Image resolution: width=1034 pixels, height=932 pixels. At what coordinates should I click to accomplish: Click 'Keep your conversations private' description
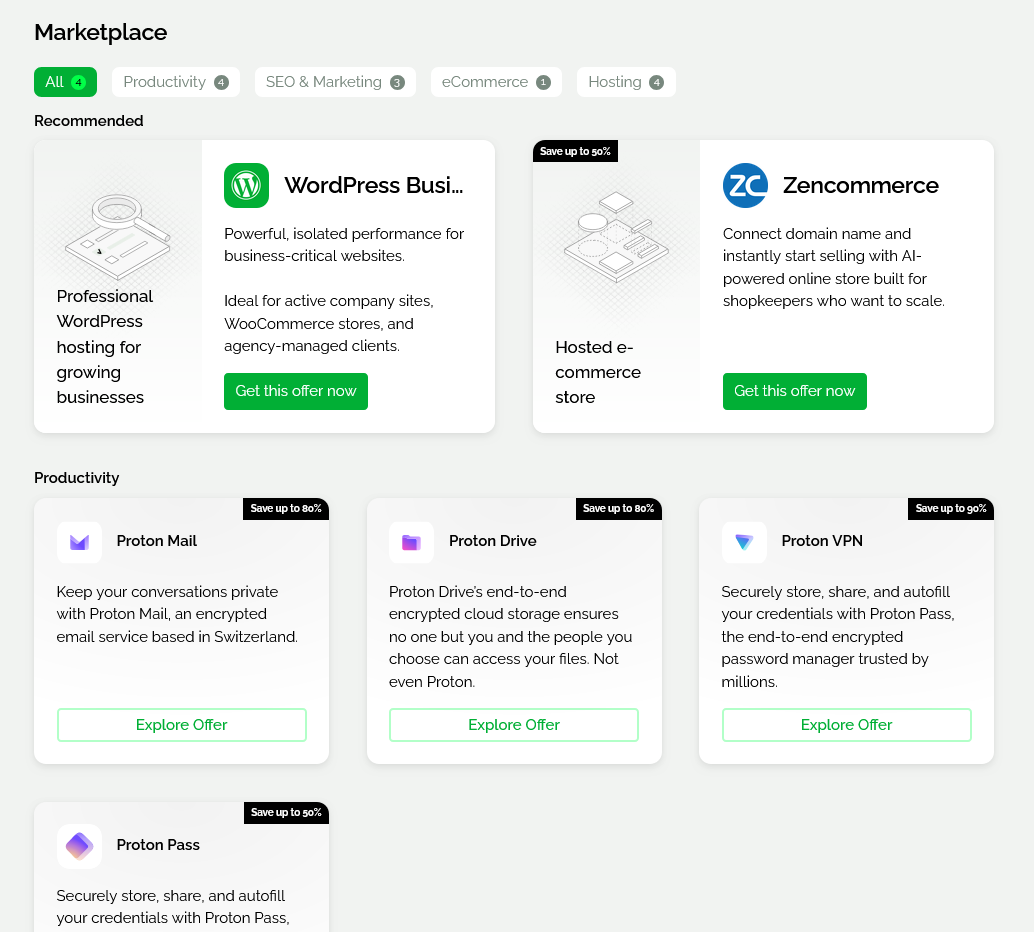pyautogui.click(x=177, y=614)
